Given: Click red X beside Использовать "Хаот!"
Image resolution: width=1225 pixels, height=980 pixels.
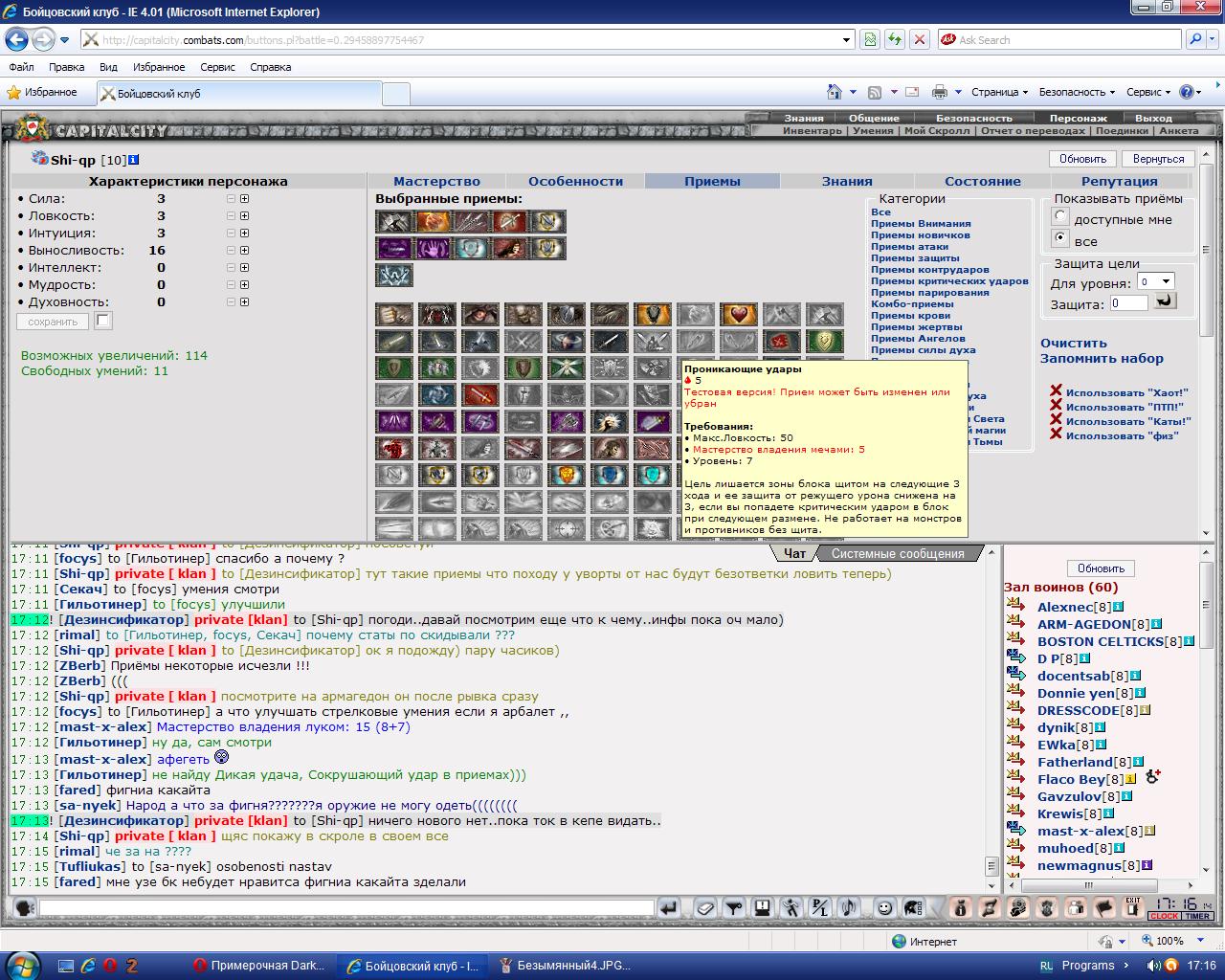Looking at the screenshot, I should point(1056,390).
